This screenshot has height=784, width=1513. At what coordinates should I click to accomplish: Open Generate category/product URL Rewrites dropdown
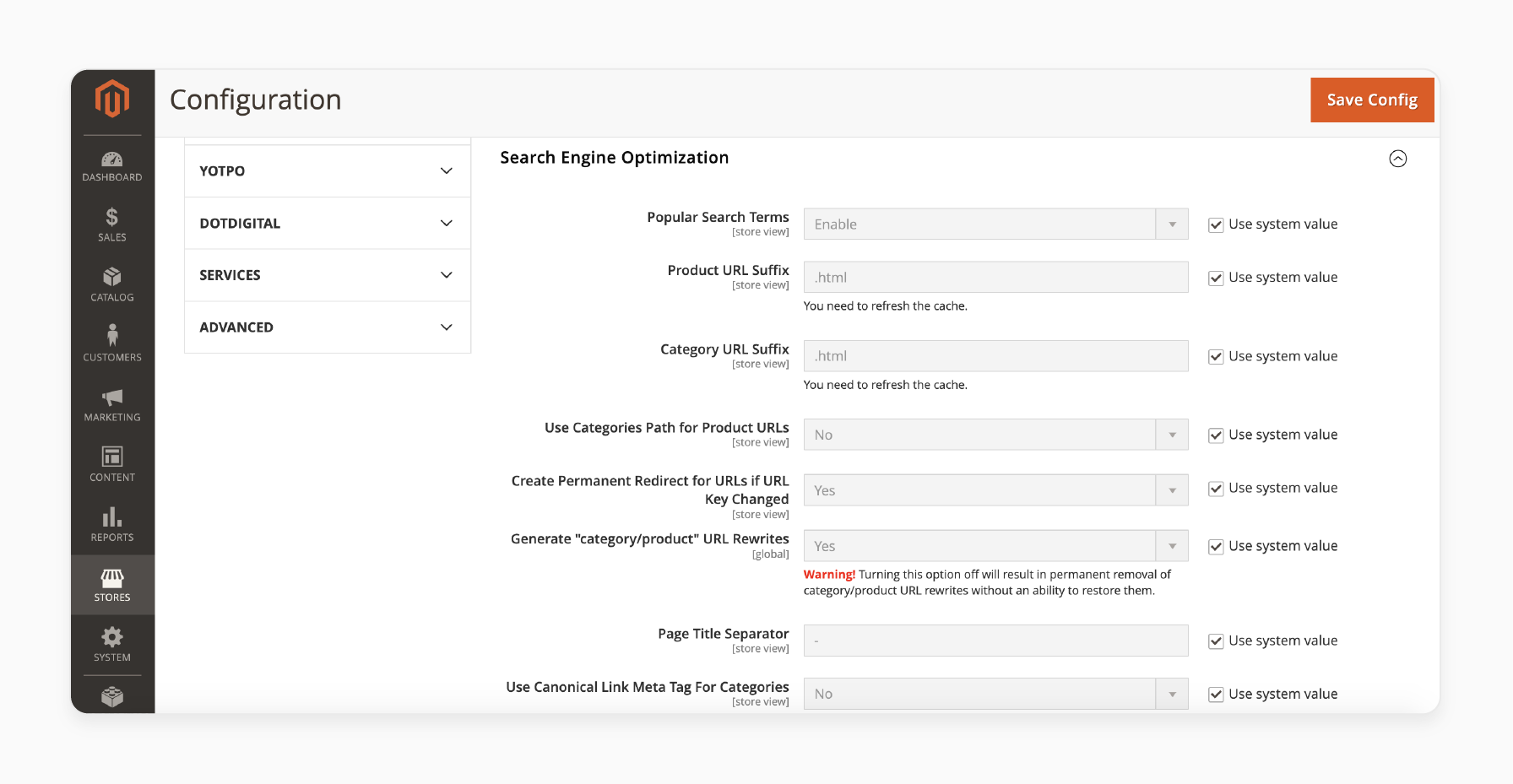point(995,546)
